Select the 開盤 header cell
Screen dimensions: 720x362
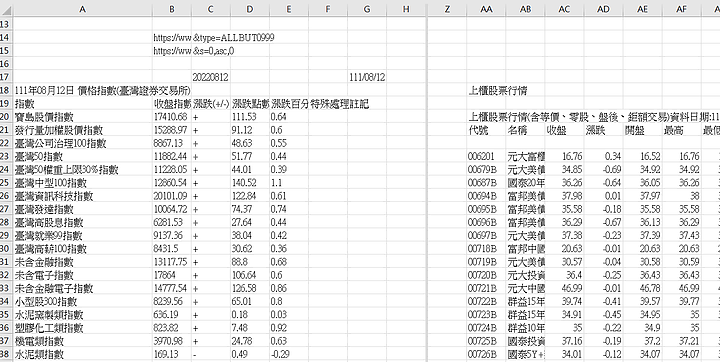642,130
